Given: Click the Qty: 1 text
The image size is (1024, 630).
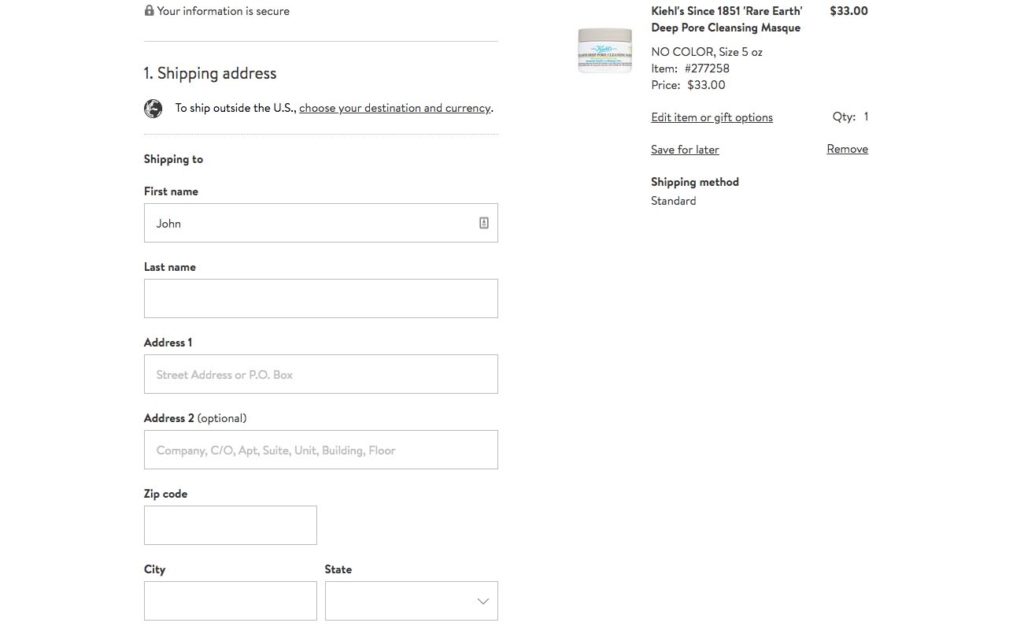Looking at the screenshot, I should [850, 117].
